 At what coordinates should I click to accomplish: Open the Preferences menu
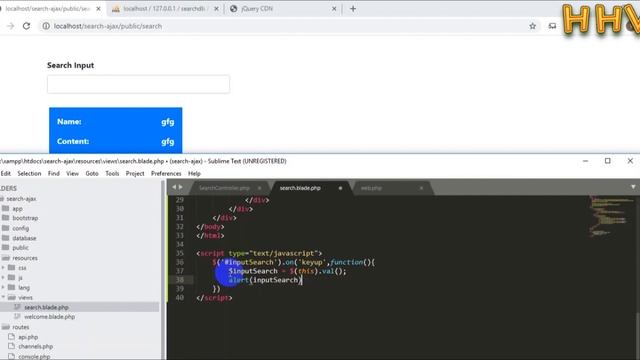[x=166, y=173]
